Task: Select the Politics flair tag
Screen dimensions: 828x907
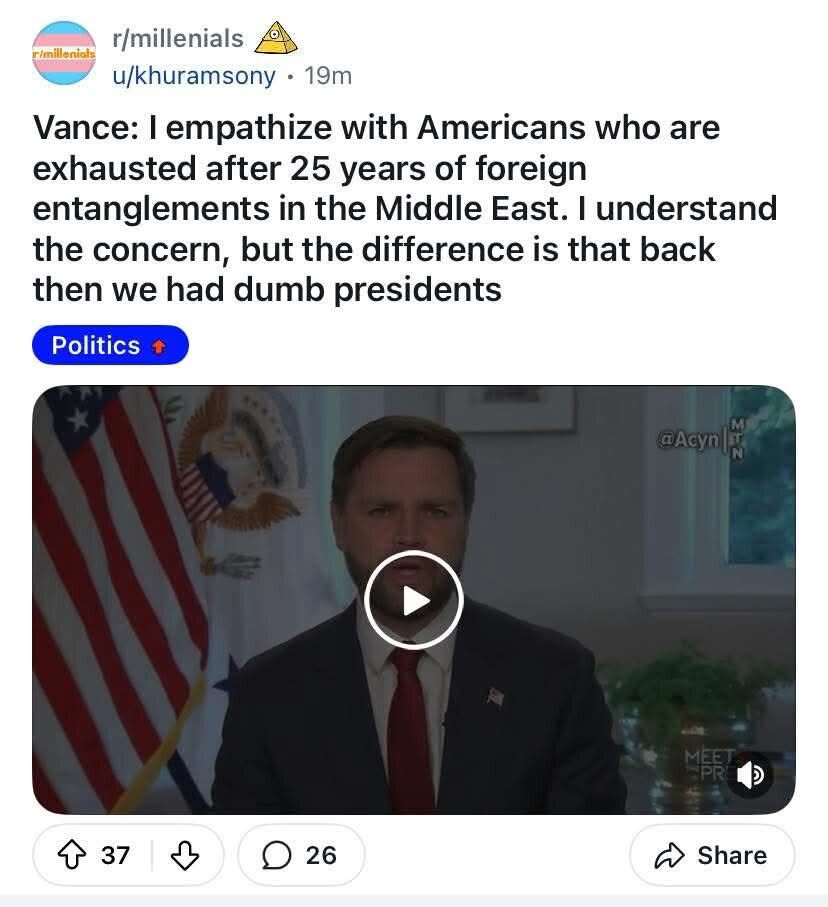Action: coord(110,345)
